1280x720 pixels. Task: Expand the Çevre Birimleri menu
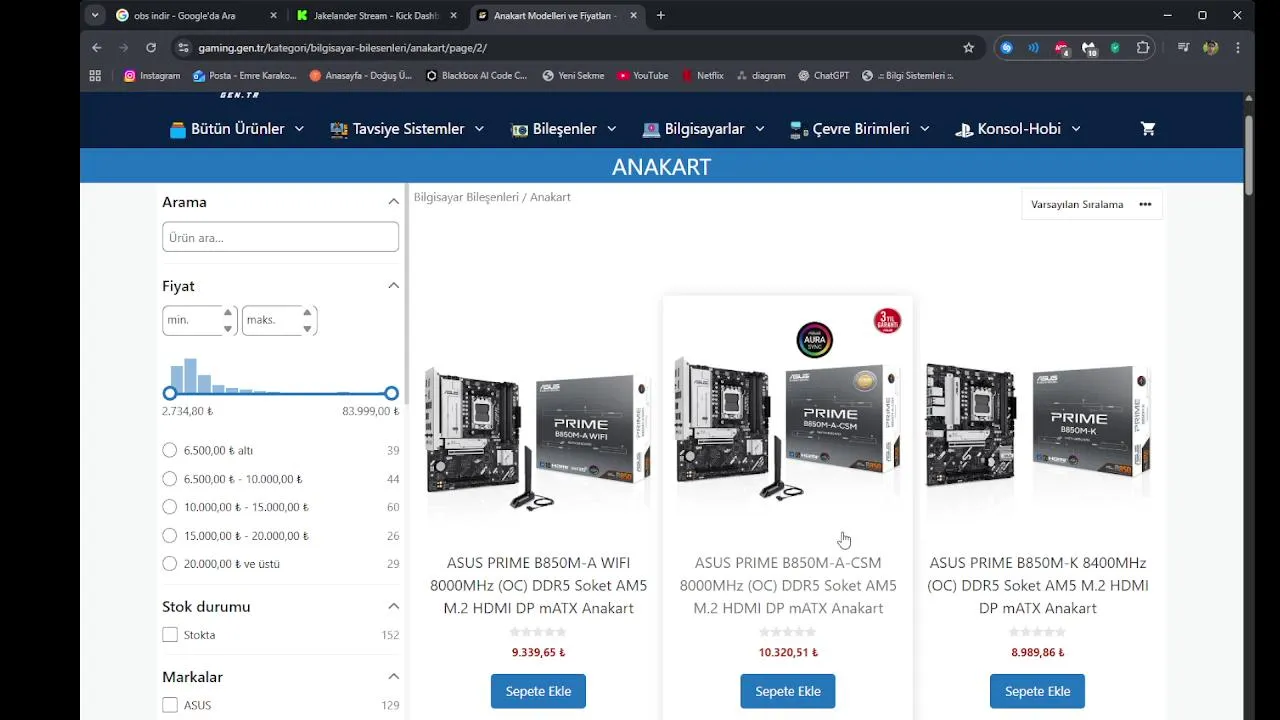[860, 129]
